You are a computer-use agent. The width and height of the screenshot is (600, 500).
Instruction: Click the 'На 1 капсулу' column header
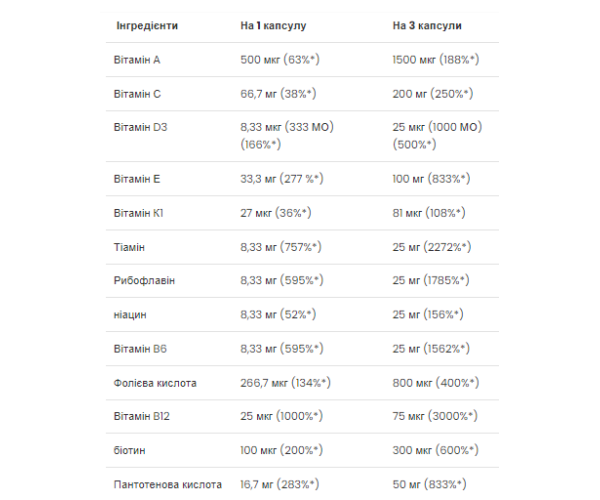279,25
